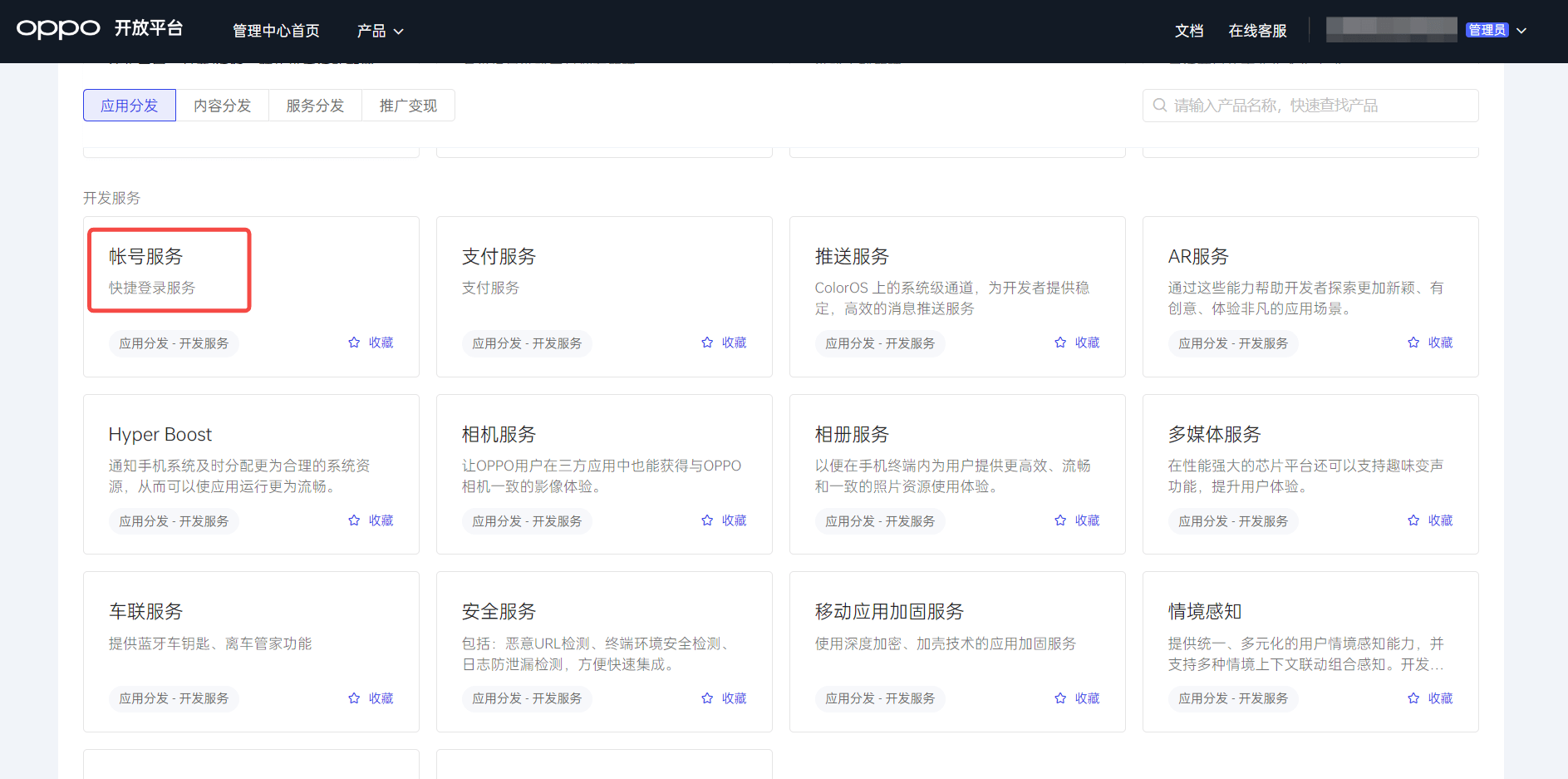The width and height of the screenshot is (1568, 779).
Task: Toggle 收藏 on 情境感知 card
Action: point(1430,698)
